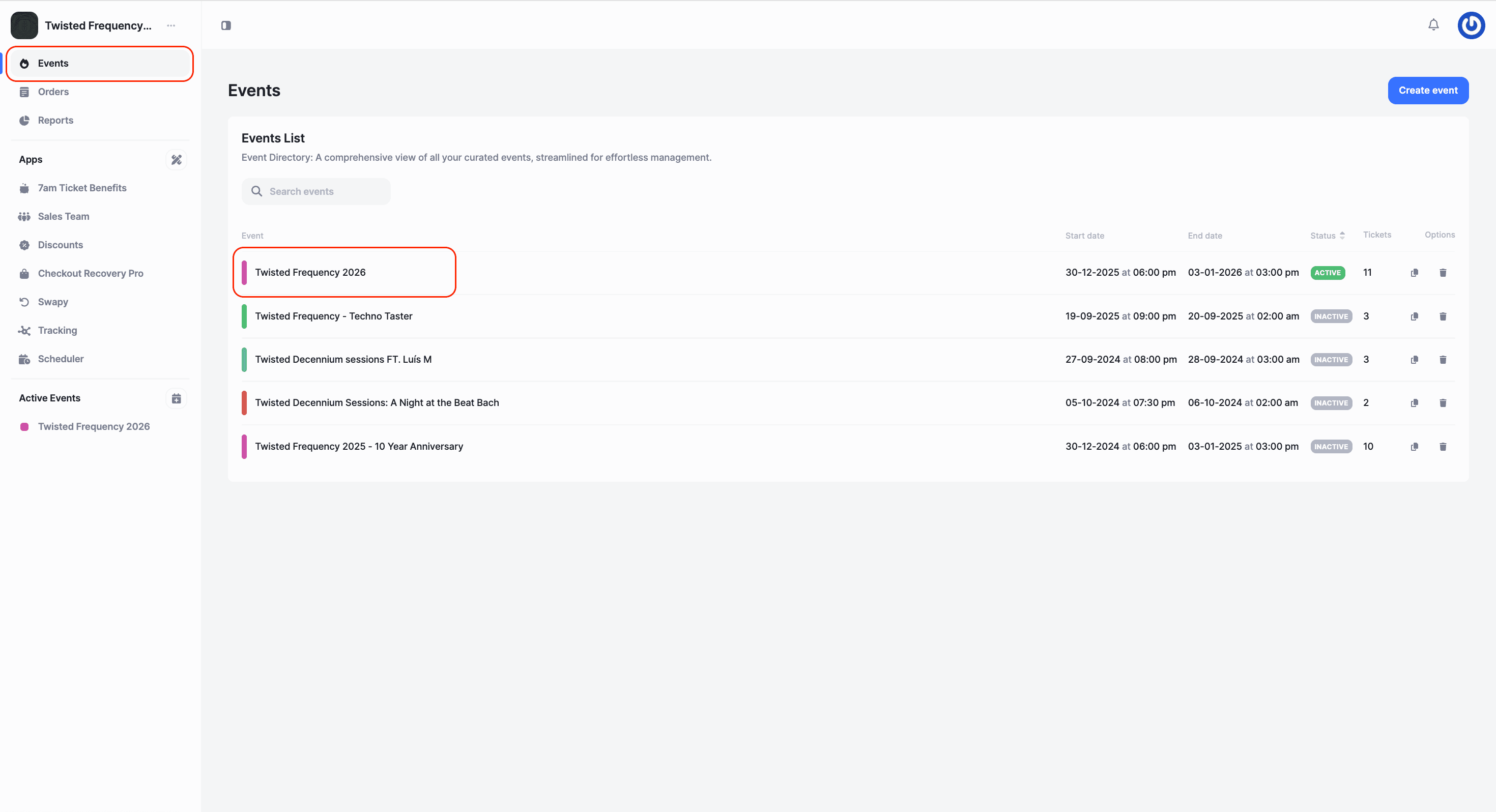Open the Orders menu item
The width and height of the screenshot is (1496, 812).
pyautogui.click(x=53, y=92)
